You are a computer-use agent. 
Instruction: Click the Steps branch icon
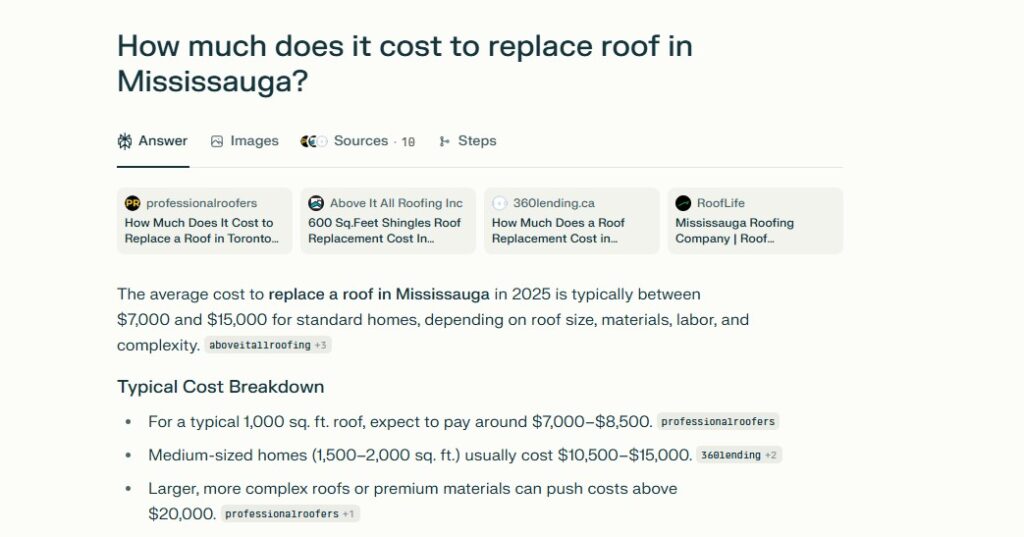[x=444, y=141]
